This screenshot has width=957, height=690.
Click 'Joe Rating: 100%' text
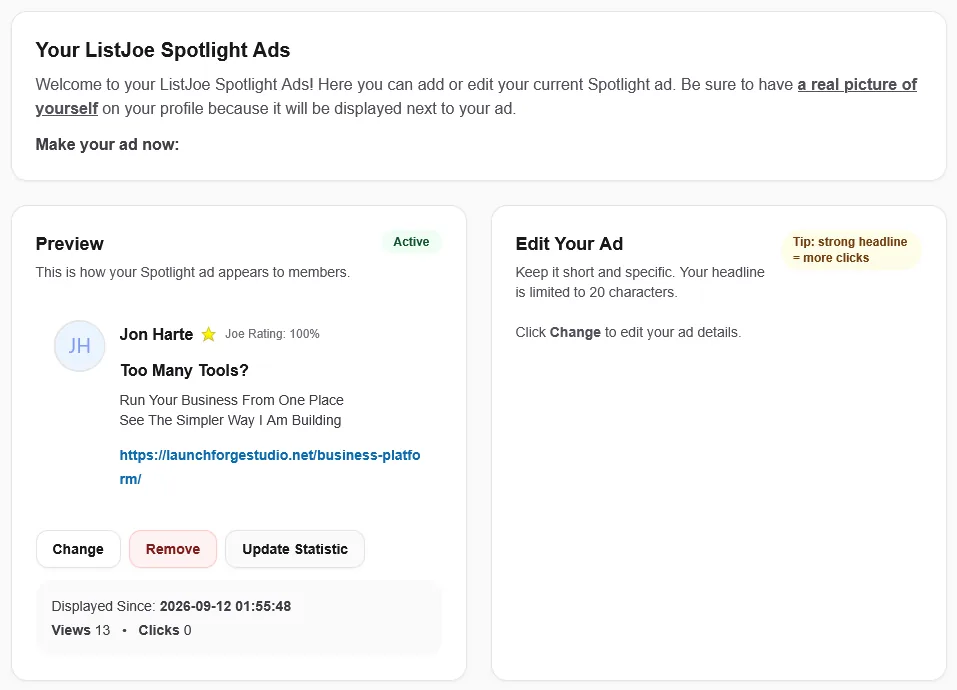tap(272, 334)
